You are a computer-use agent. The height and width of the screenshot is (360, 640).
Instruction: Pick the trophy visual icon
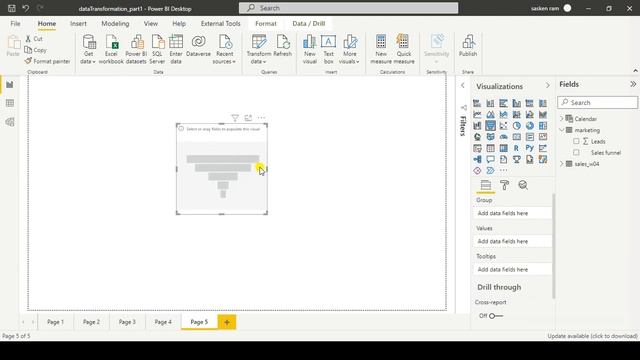(516, 160)
